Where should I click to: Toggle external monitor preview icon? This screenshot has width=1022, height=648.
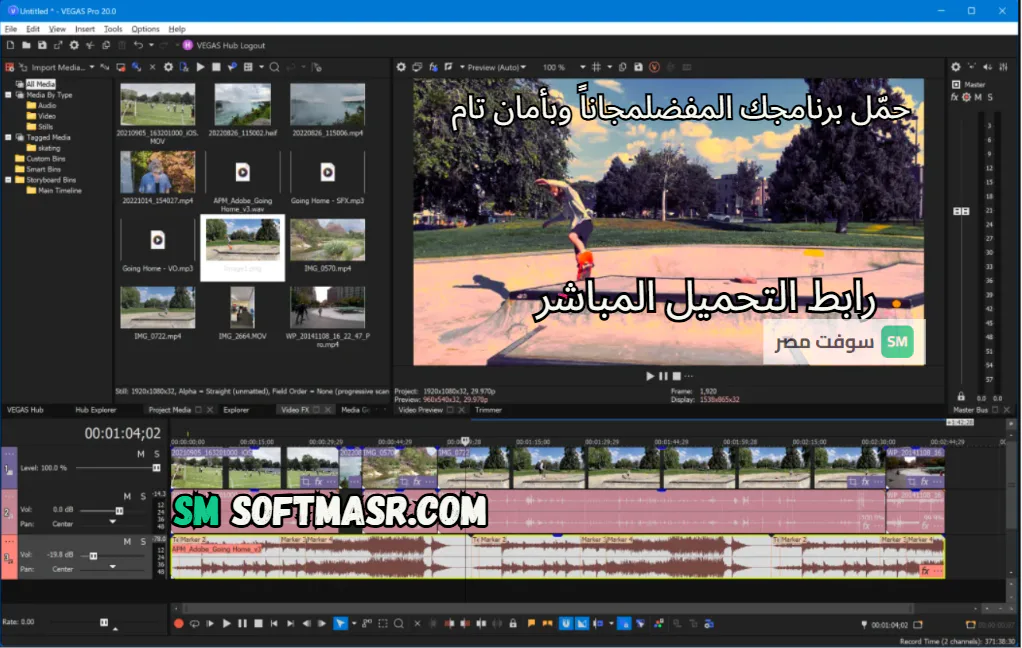(x=417, y=67)
